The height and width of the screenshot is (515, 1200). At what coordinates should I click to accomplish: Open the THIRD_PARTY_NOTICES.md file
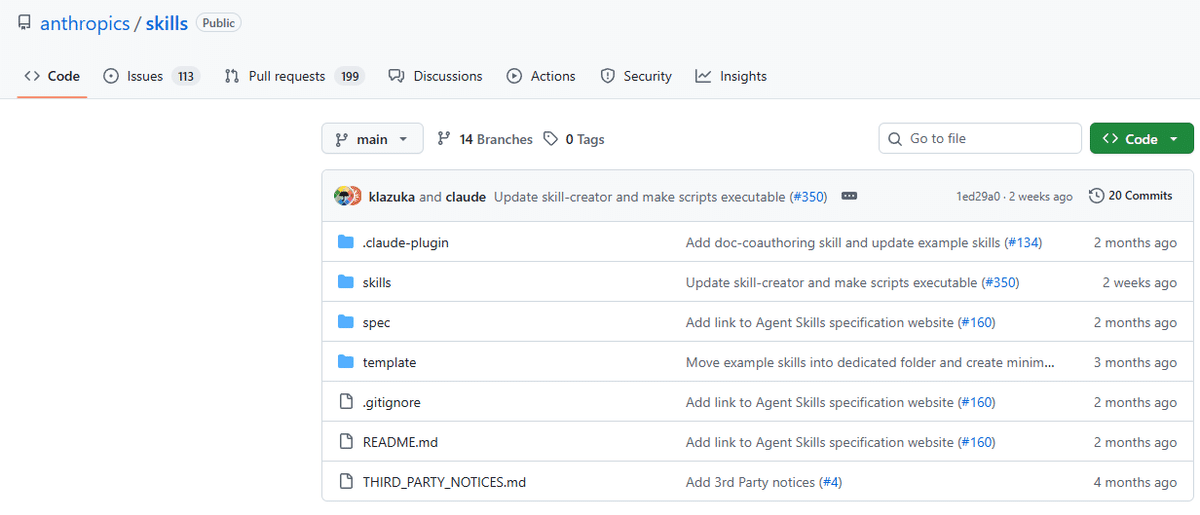[x=444, y=483]
